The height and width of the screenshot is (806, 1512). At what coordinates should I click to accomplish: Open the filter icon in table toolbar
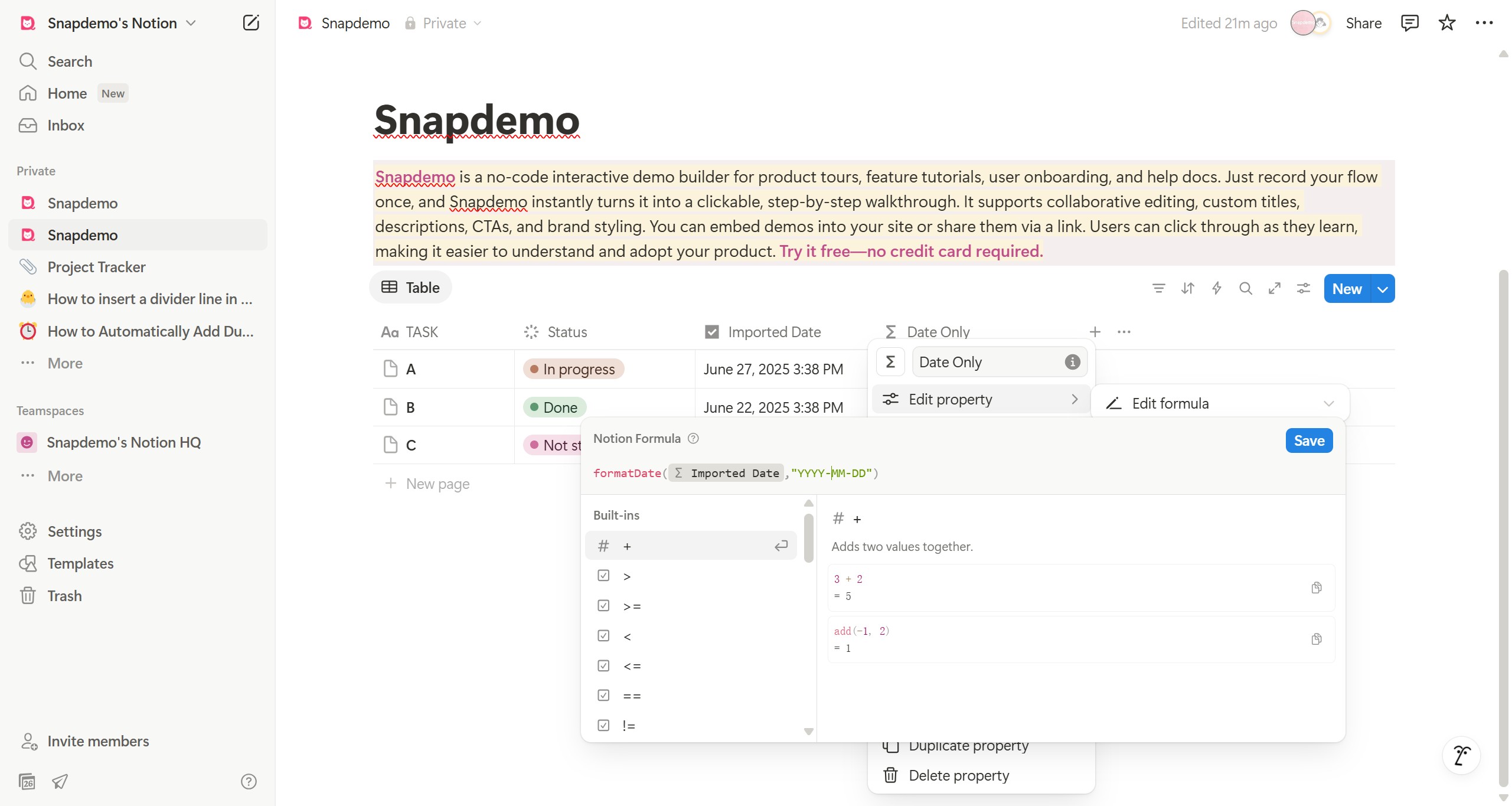point(1158,288)
